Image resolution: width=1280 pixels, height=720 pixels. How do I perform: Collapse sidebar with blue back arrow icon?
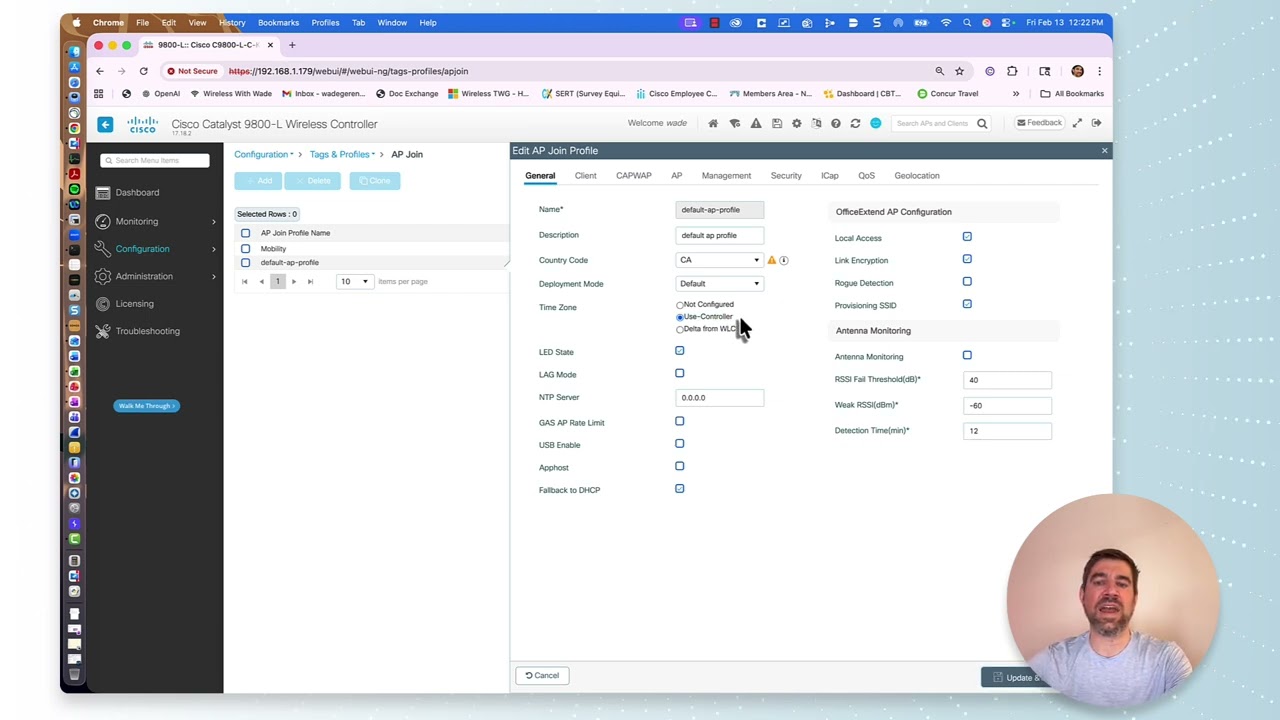105,124
